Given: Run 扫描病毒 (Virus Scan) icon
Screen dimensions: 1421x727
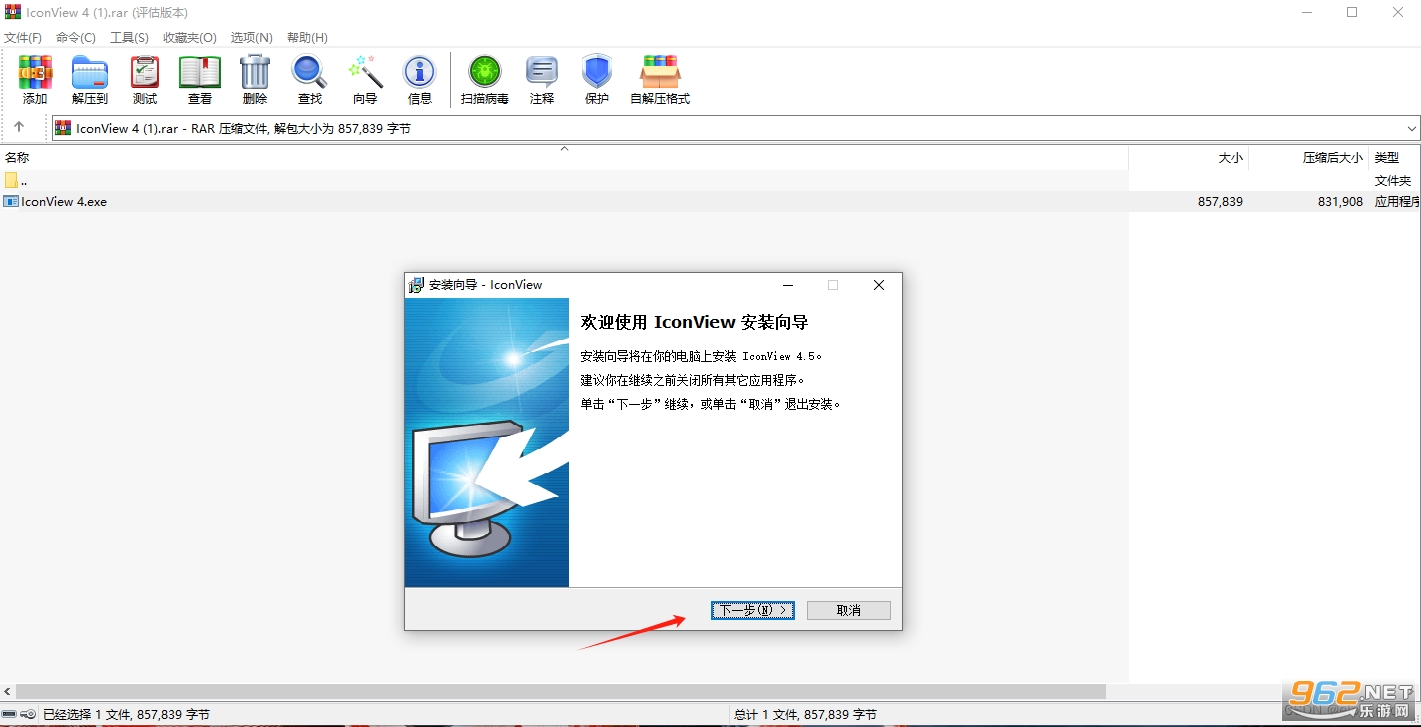Looking at the screenshot, I should 485,80.
